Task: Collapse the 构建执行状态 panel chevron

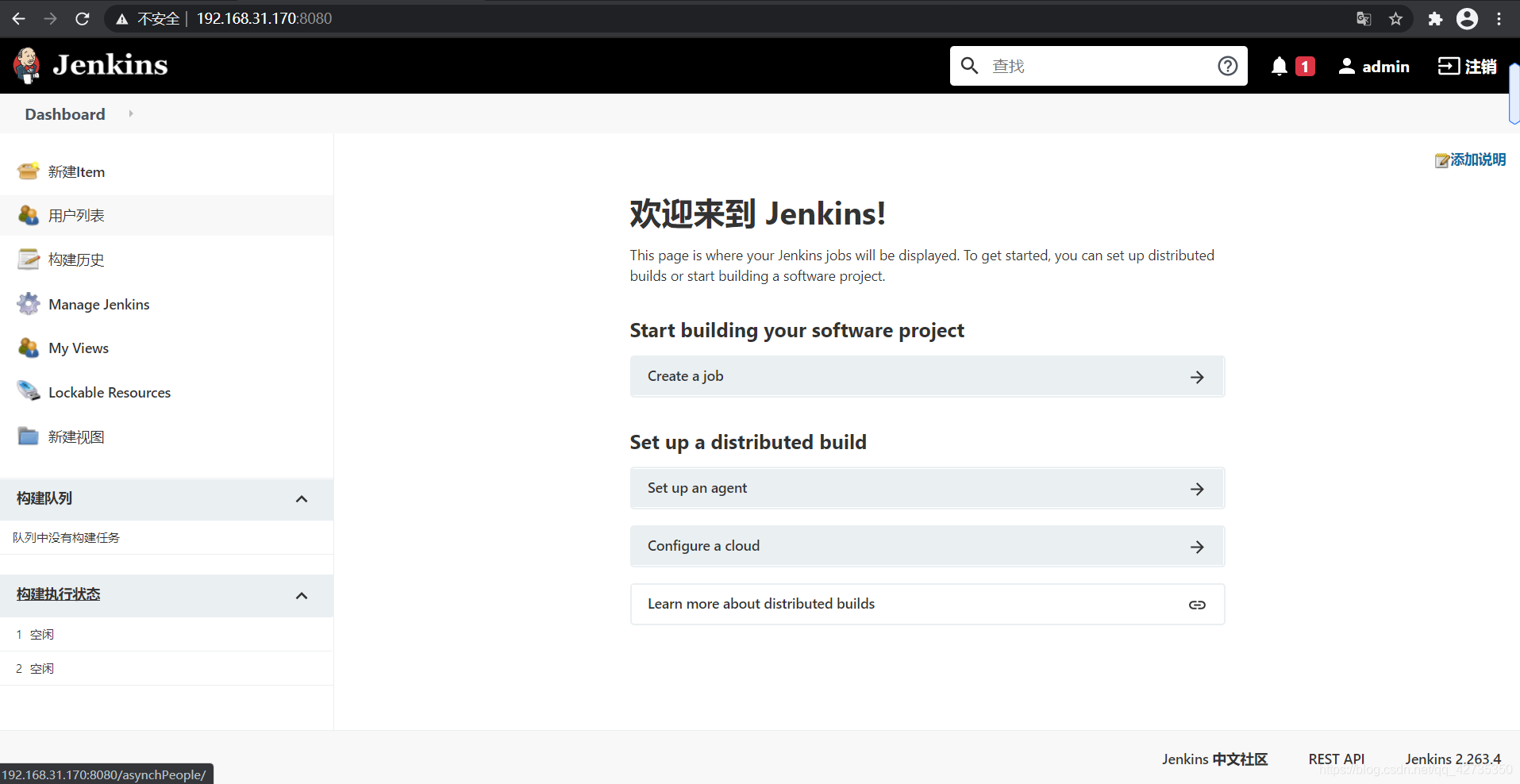Action: [x=302, y=596]
